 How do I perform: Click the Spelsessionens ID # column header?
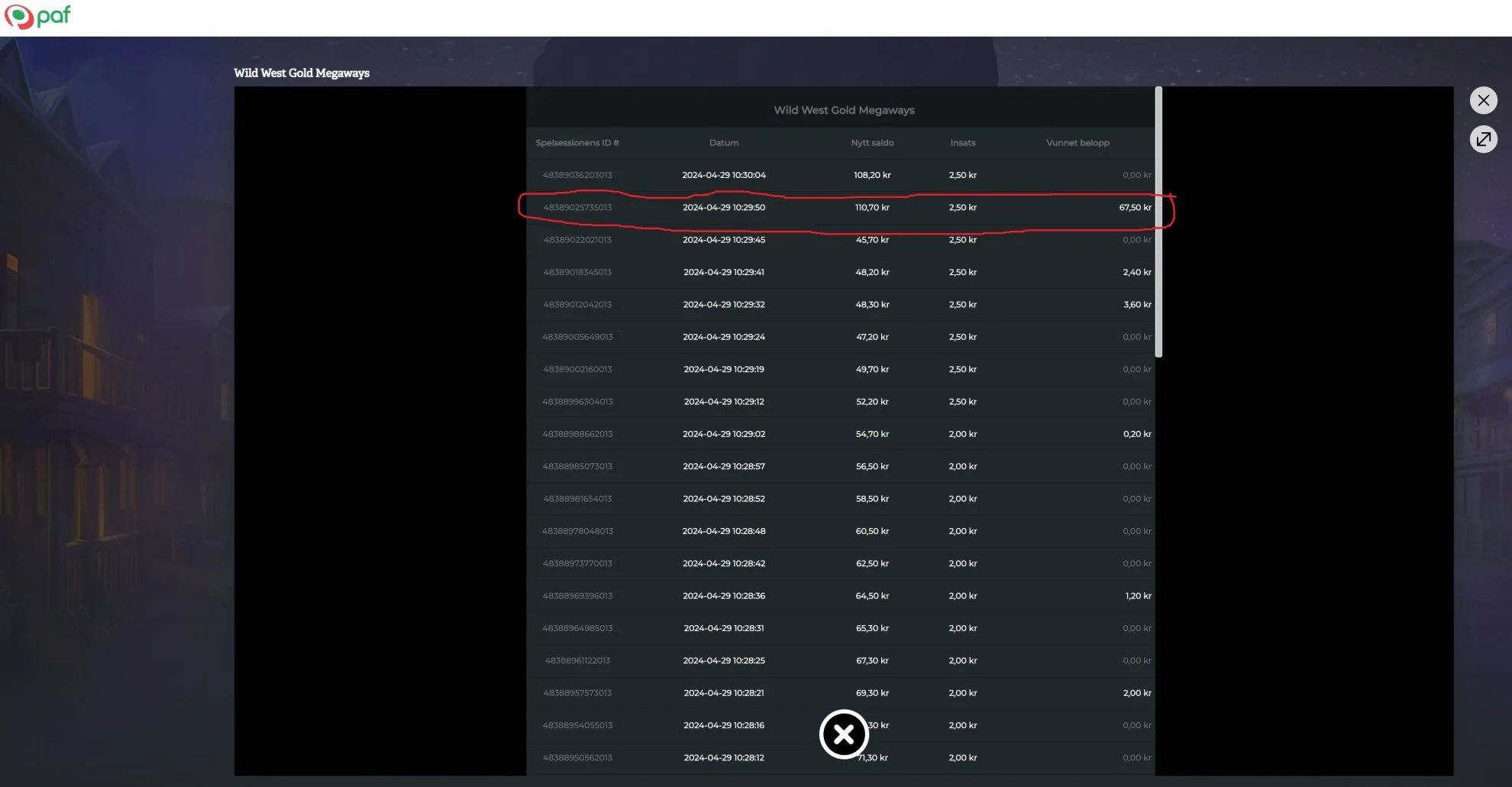pos(577,143)
